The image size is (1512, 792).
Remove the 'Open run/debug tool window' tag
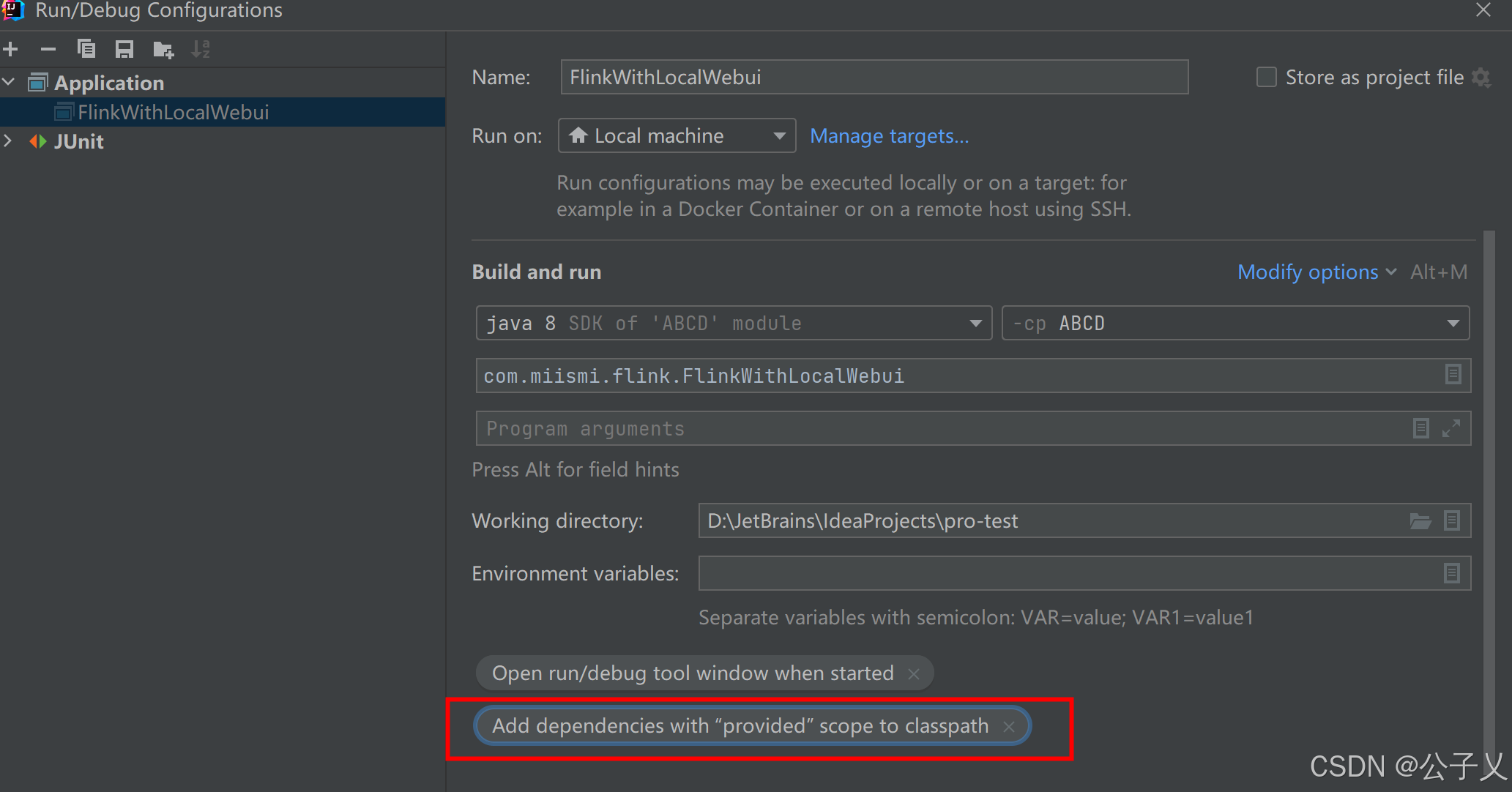click(x=914, y=674)
